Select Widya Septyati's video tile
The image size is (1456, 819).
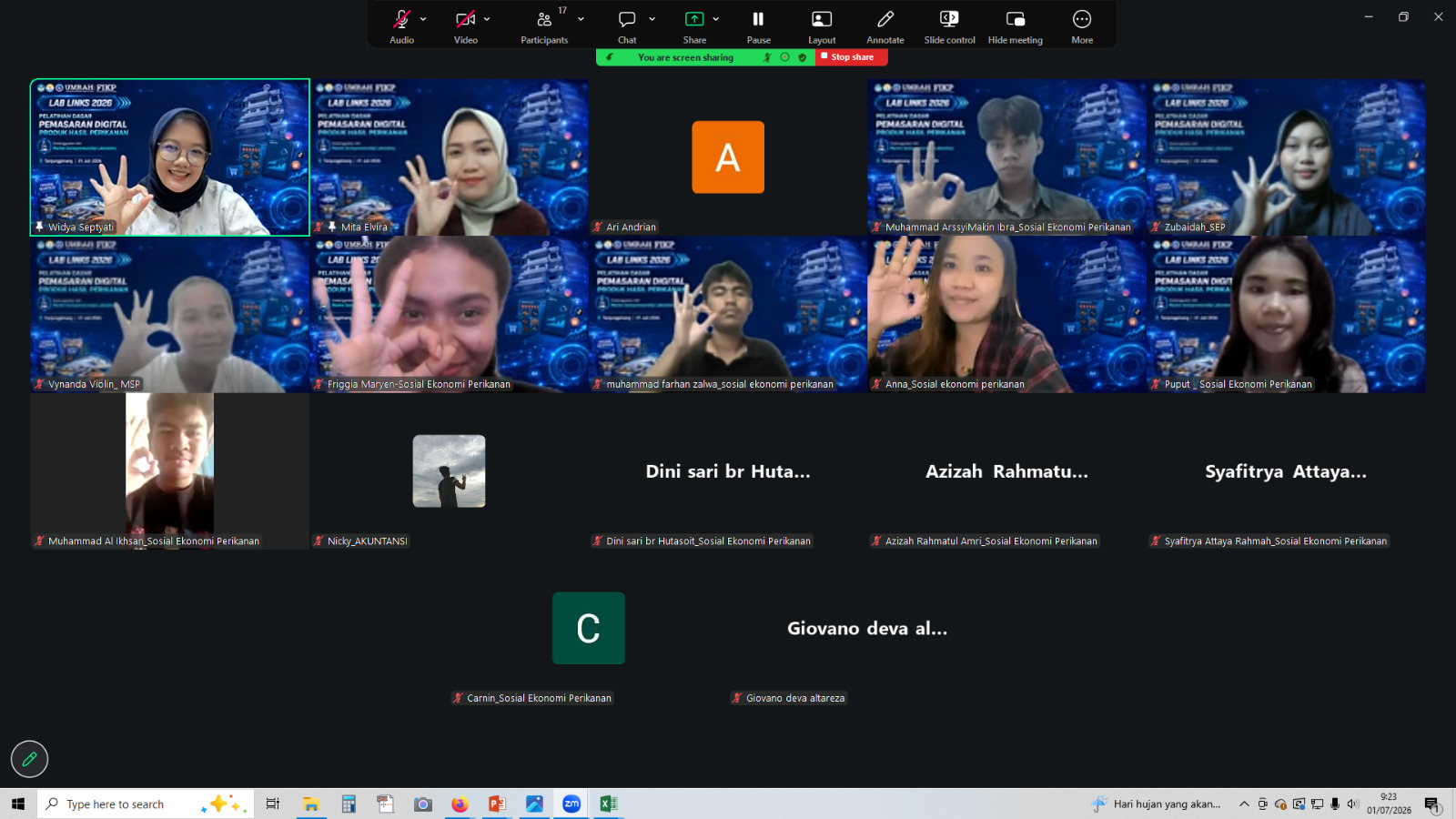170,157
